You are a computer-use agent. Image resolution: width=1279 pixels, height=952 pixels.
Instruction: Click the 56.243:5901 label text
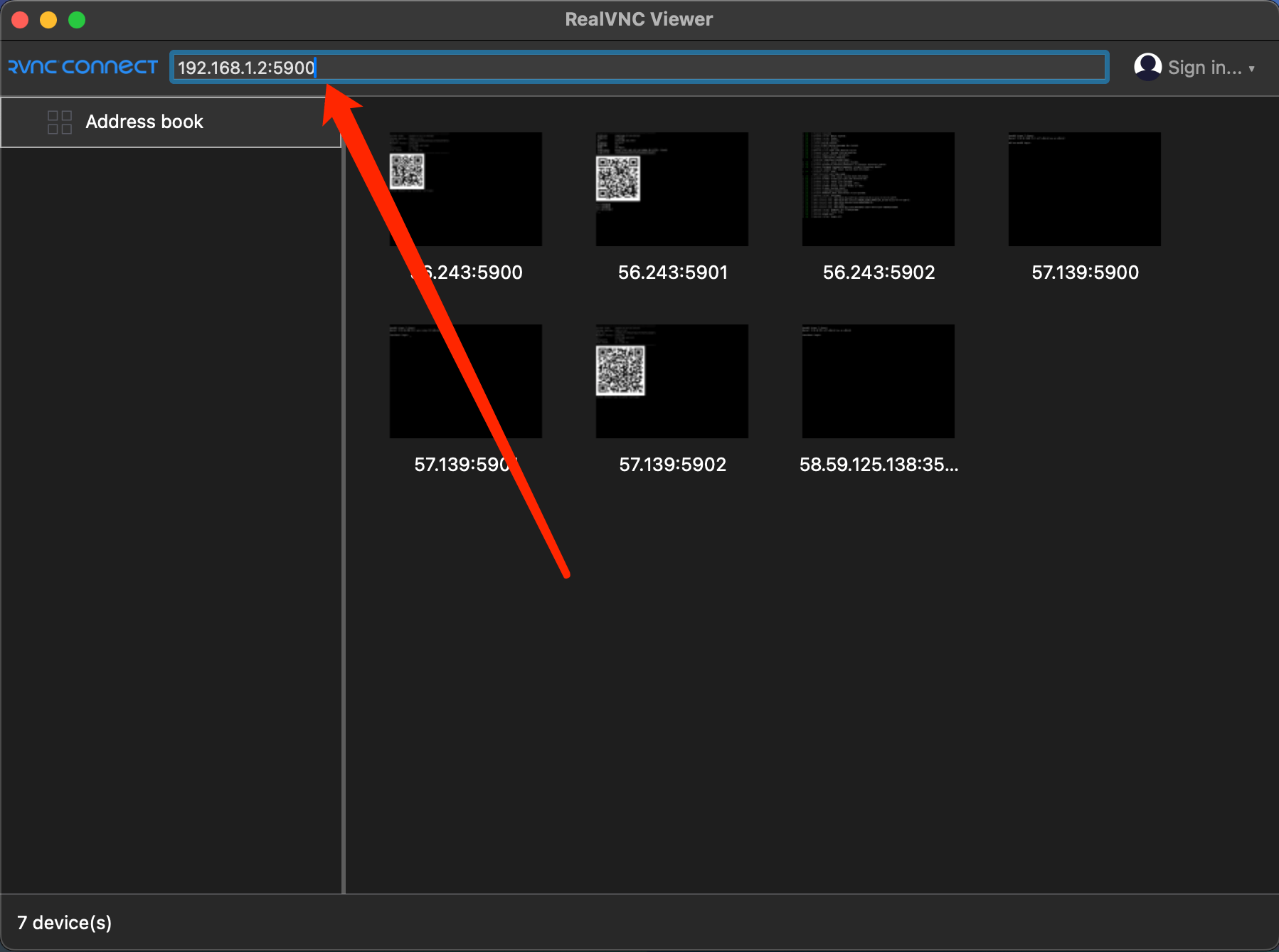[x=673, y=273]
